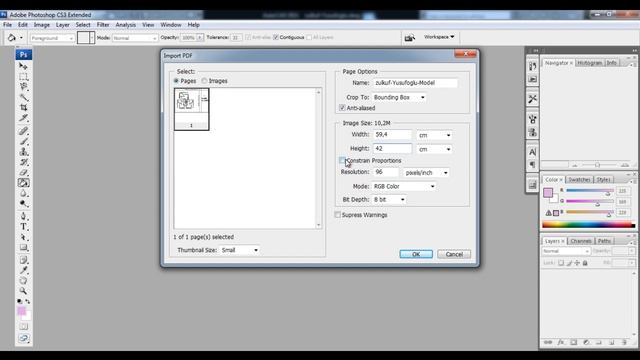Select the Crop tool
Screen dimensions: 640x360
[23, 107]
